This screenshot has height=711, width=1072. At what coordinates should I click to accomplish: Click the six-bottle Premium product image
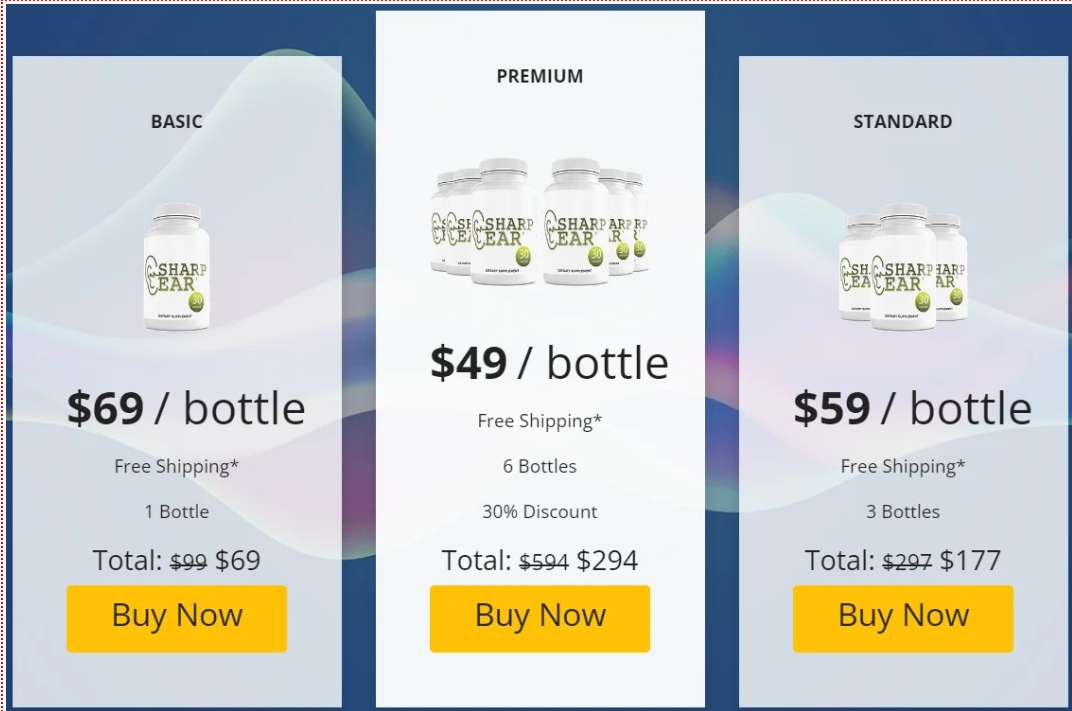[540, 222]
